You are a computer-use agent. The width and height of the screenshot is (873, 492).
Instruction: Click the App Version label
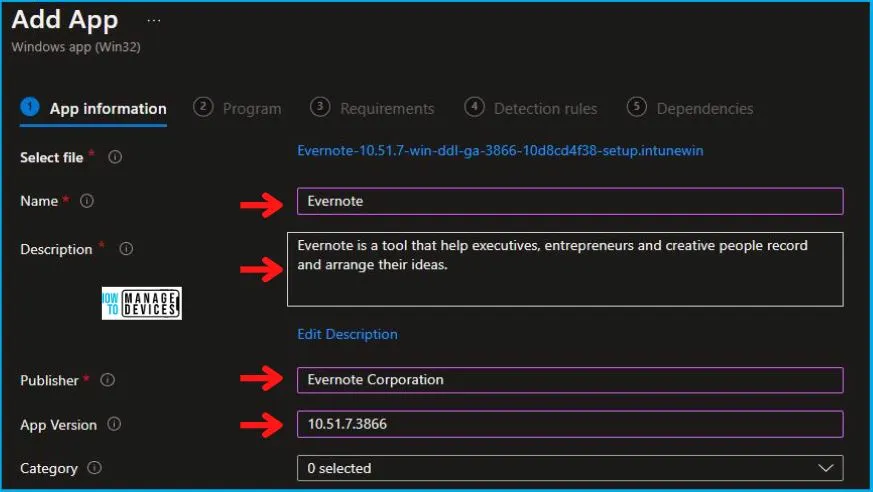tap(58, 425)
